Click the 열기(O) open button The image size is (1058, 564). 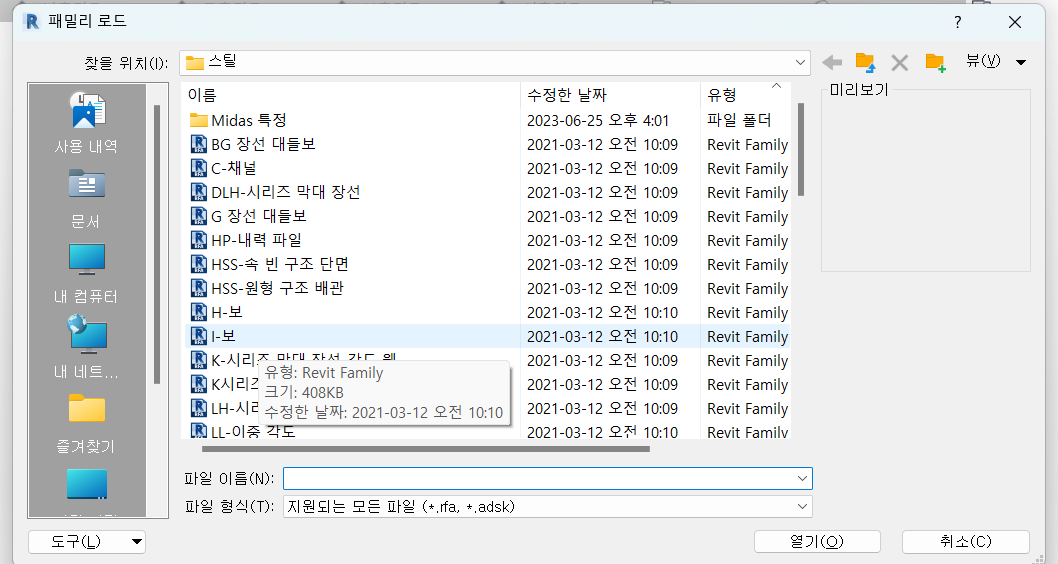(817, 542)
